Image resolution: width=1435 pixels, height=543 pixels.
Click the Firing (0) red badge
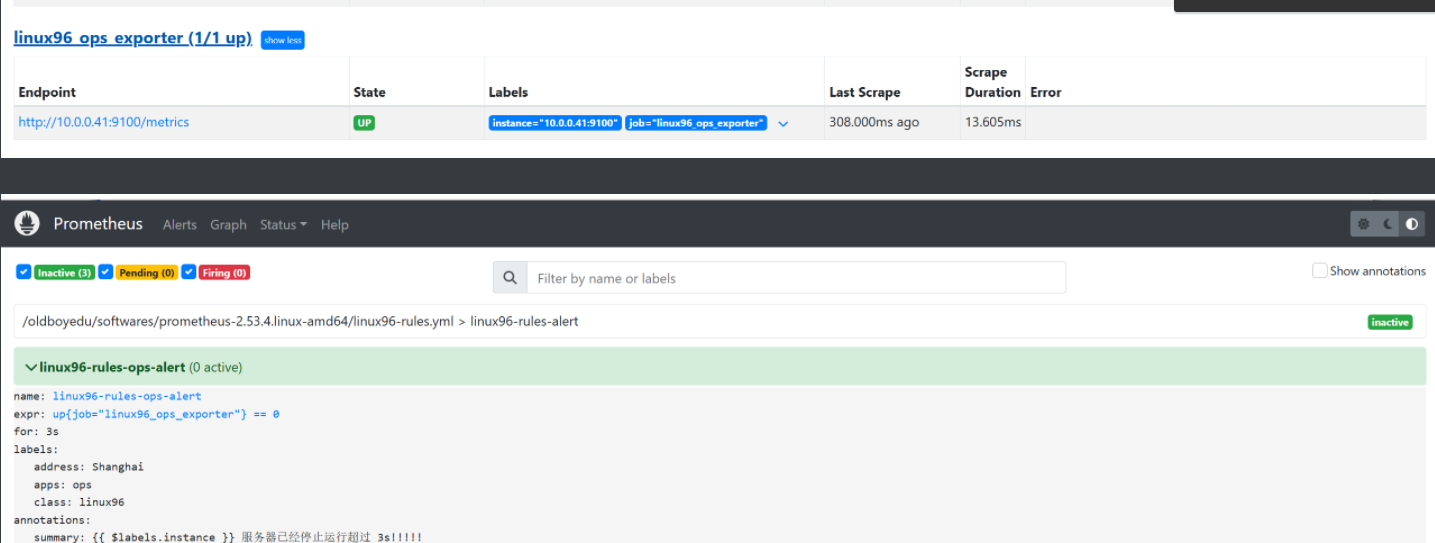coord(224,272)
